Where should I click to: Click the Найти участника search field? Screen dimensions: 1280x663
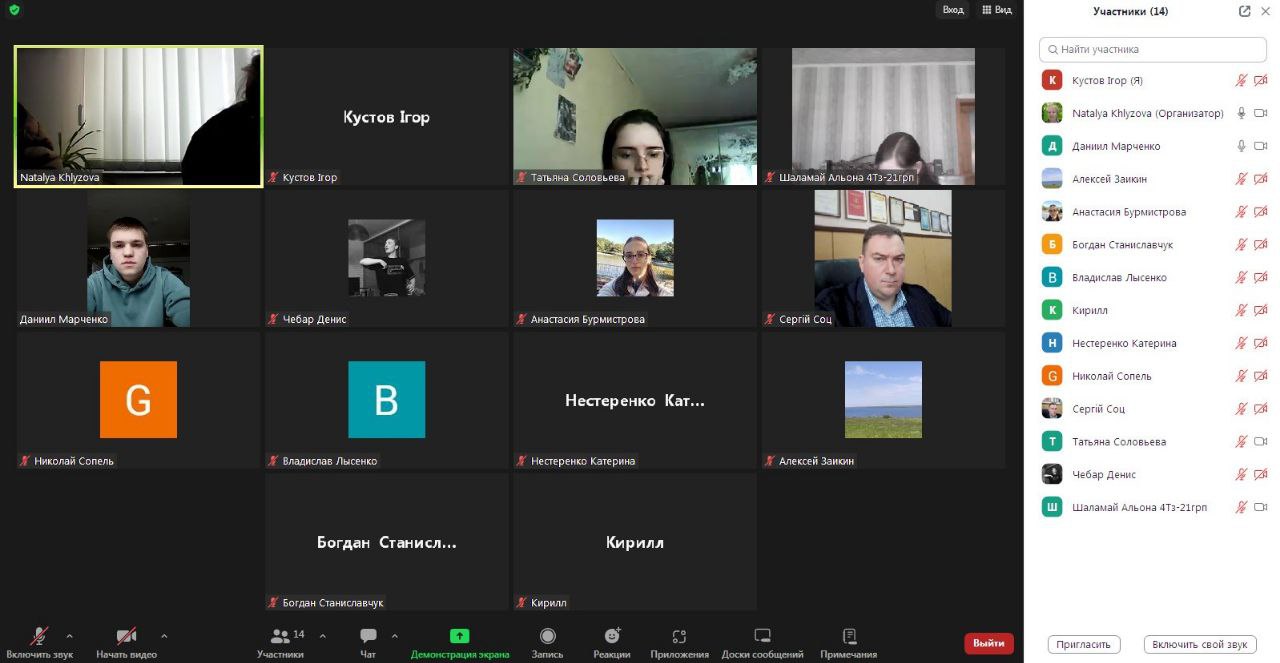pos(1153,49)
